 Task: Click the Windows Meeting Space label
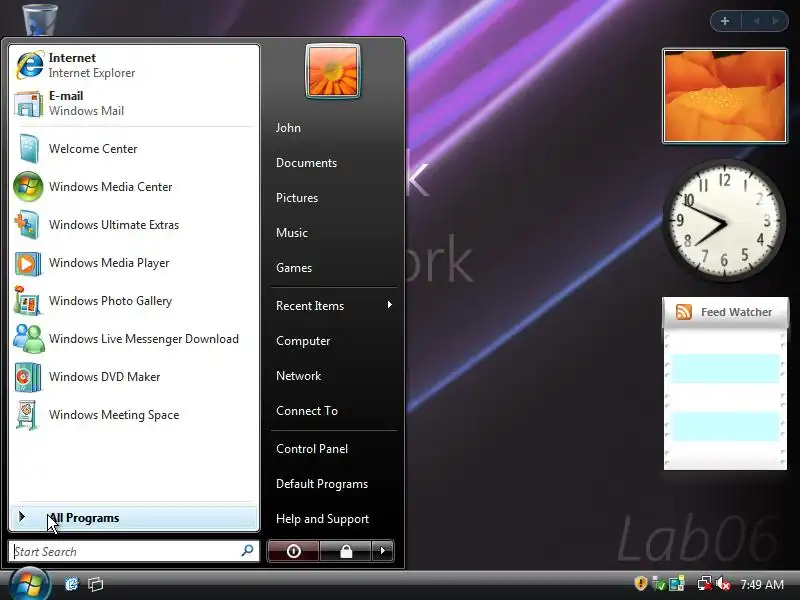tap(114, 415)
